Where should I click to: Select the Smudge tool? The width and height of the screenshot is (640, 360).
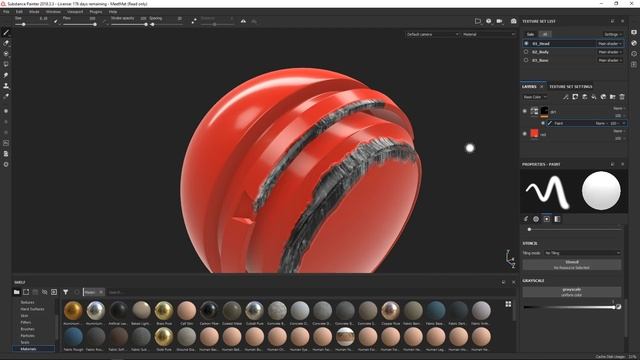[6, 75]
